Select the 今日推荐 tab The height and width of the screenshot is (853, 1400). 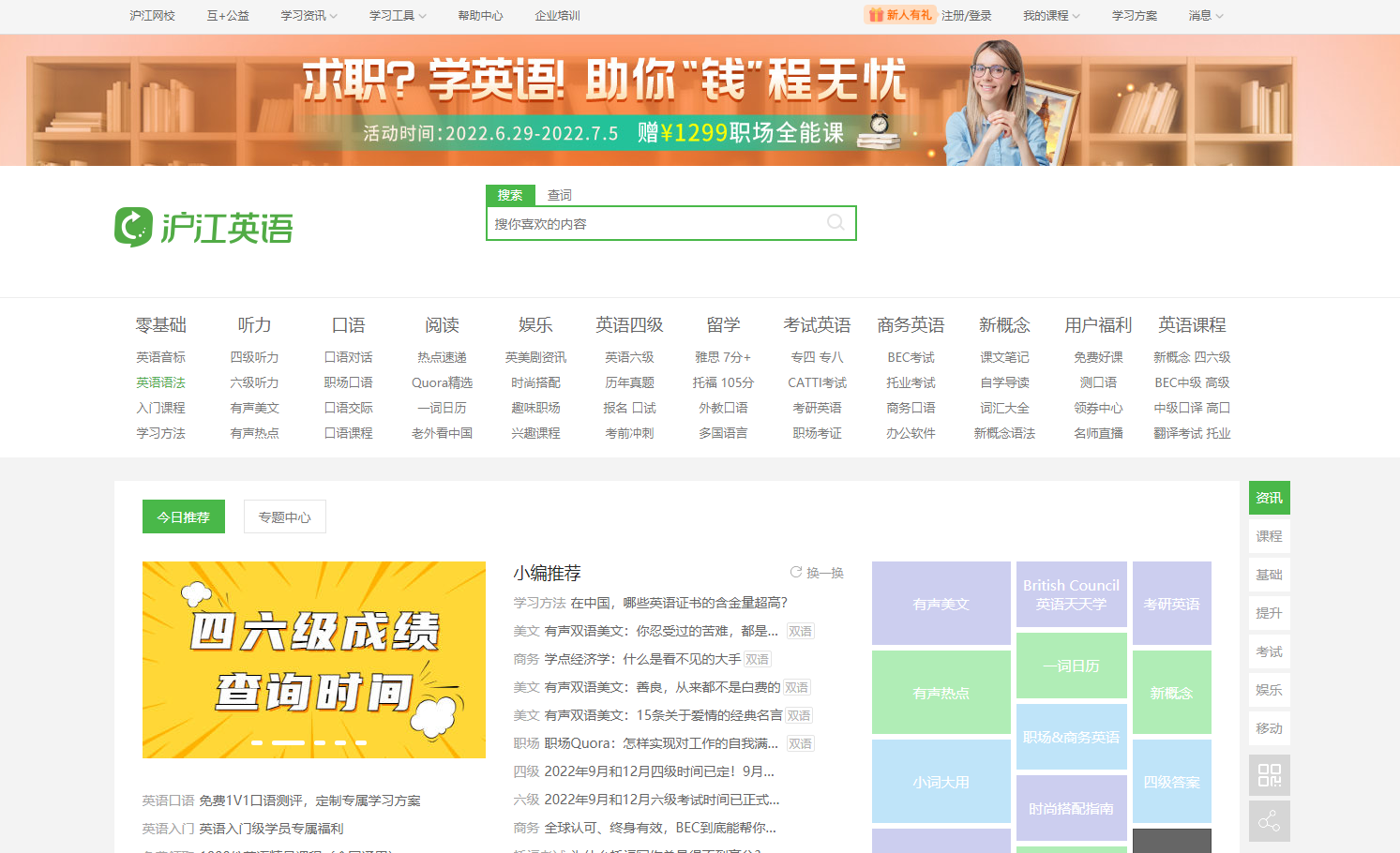pos(184,516)
